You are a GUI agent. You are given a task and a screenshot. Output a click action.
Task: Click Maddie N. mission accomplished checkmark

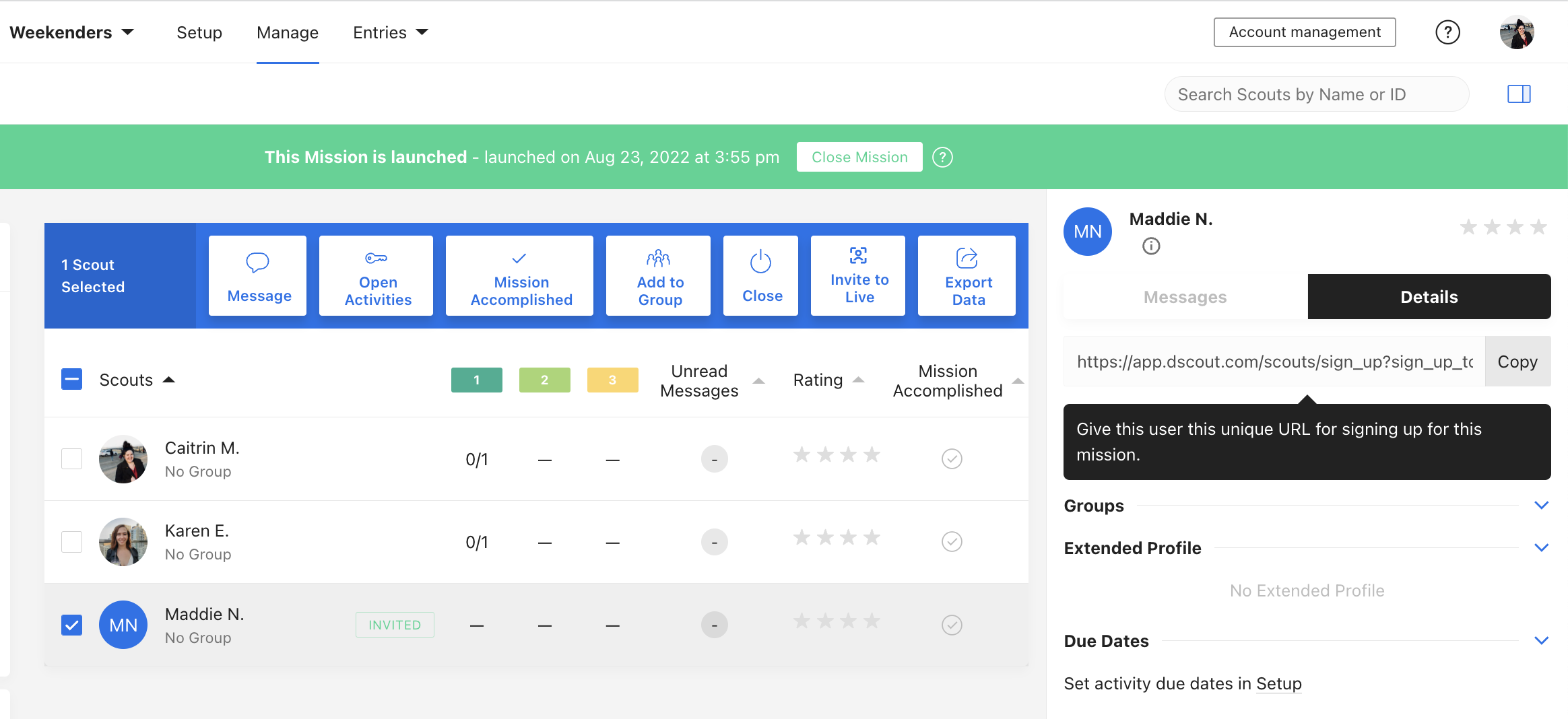click(x=952, y=625)
